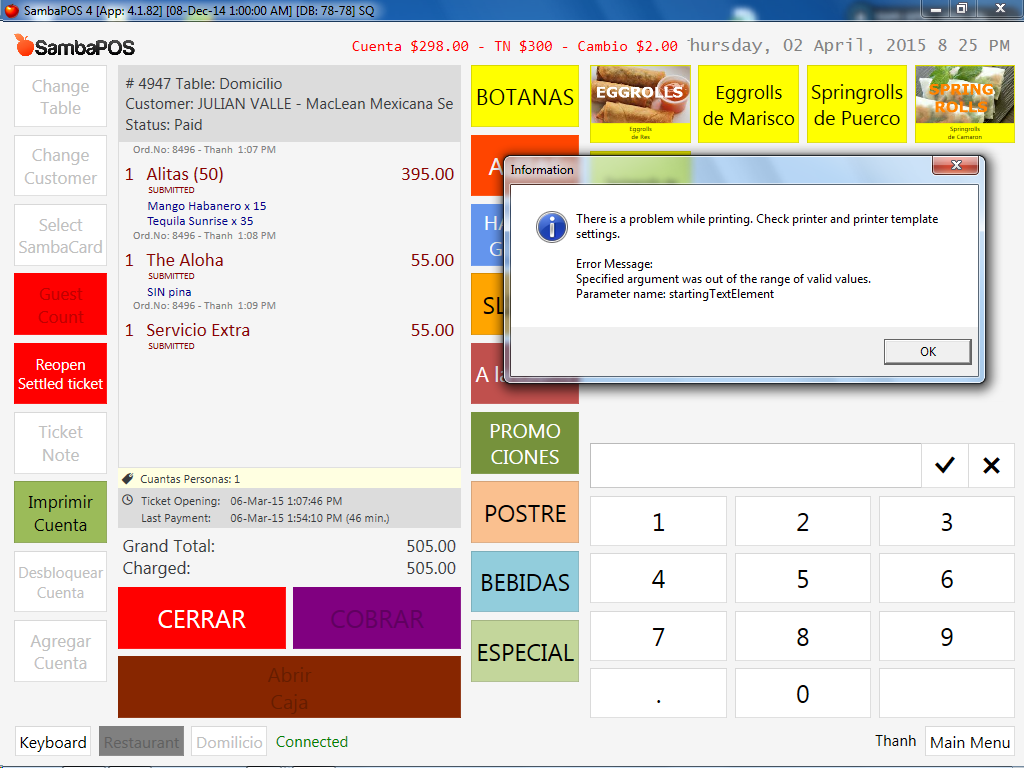Select the Eggrolls de Res thumbnail
Screen dimensions: 1024x768
point(640,103)
